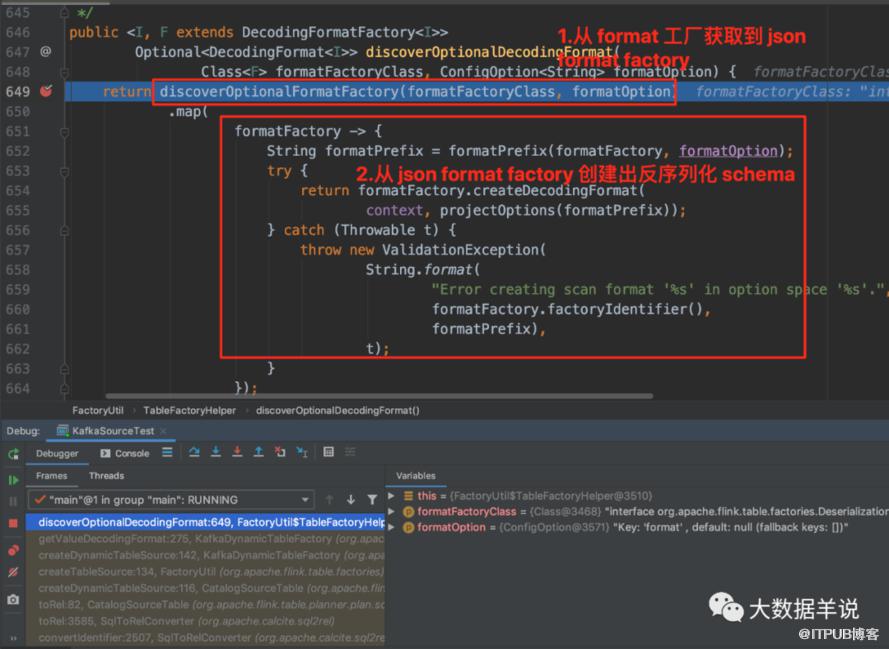Viewport: 889px width, 649px height.
Task: Switch to the Debugger tab
Action: click(57, 453)
